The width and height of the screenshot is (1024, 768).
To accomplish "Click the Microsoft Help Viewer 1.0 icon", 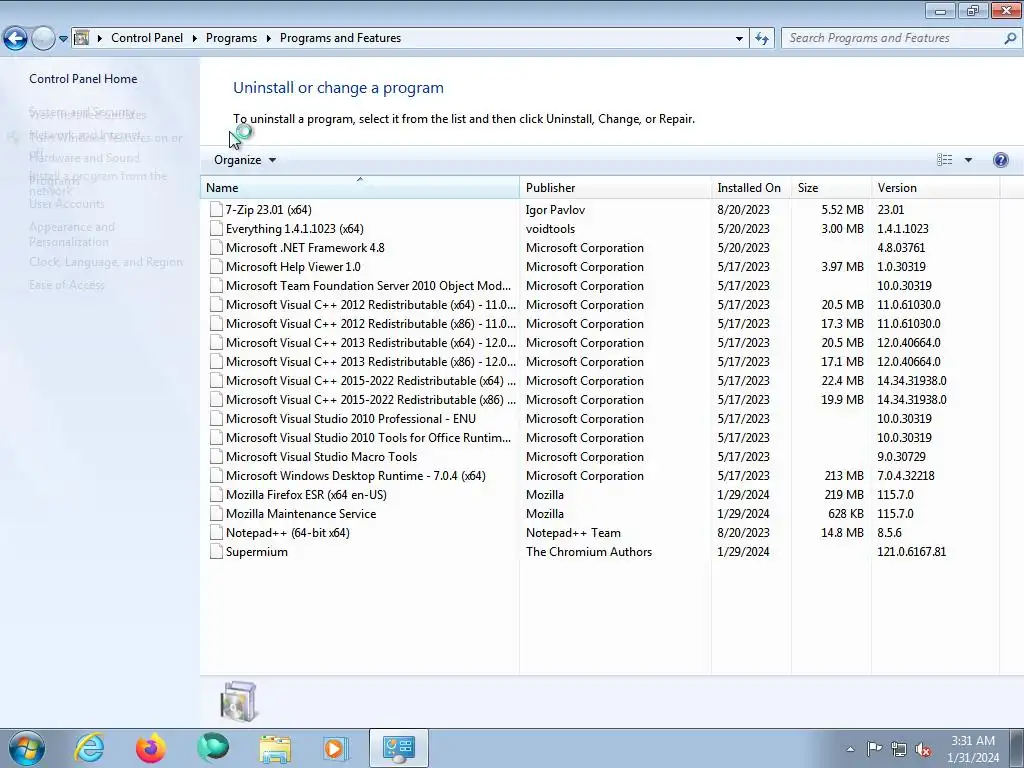I will point(216,266).
